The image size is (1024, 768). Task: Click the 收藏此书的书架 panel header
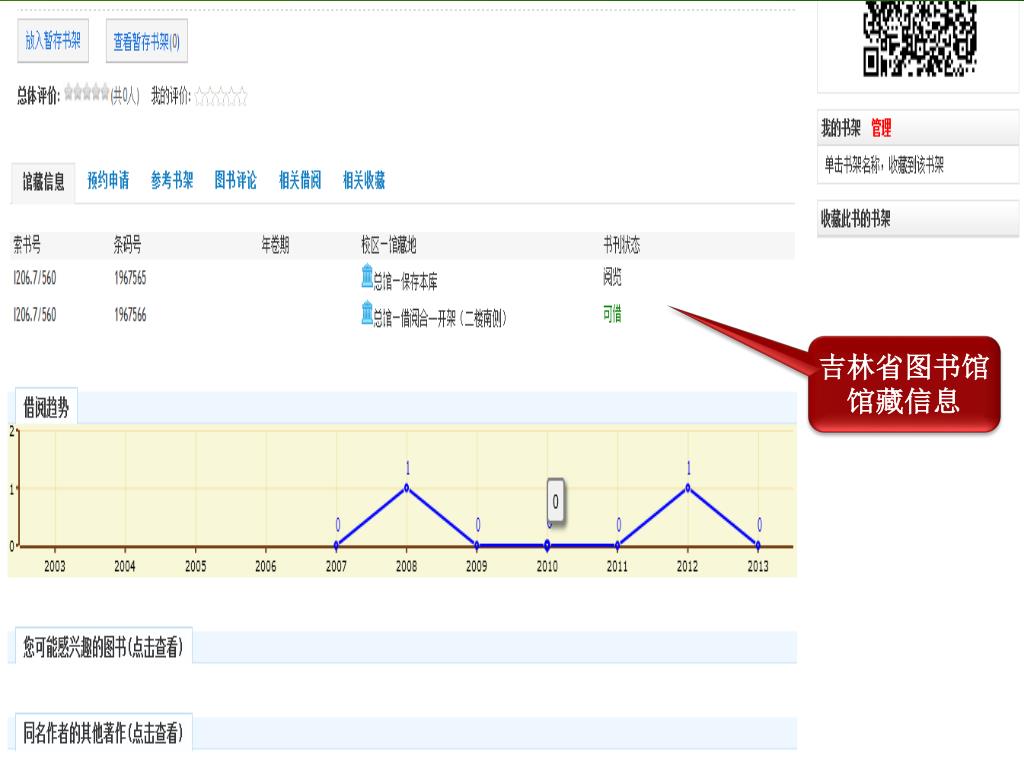[918, 219]
